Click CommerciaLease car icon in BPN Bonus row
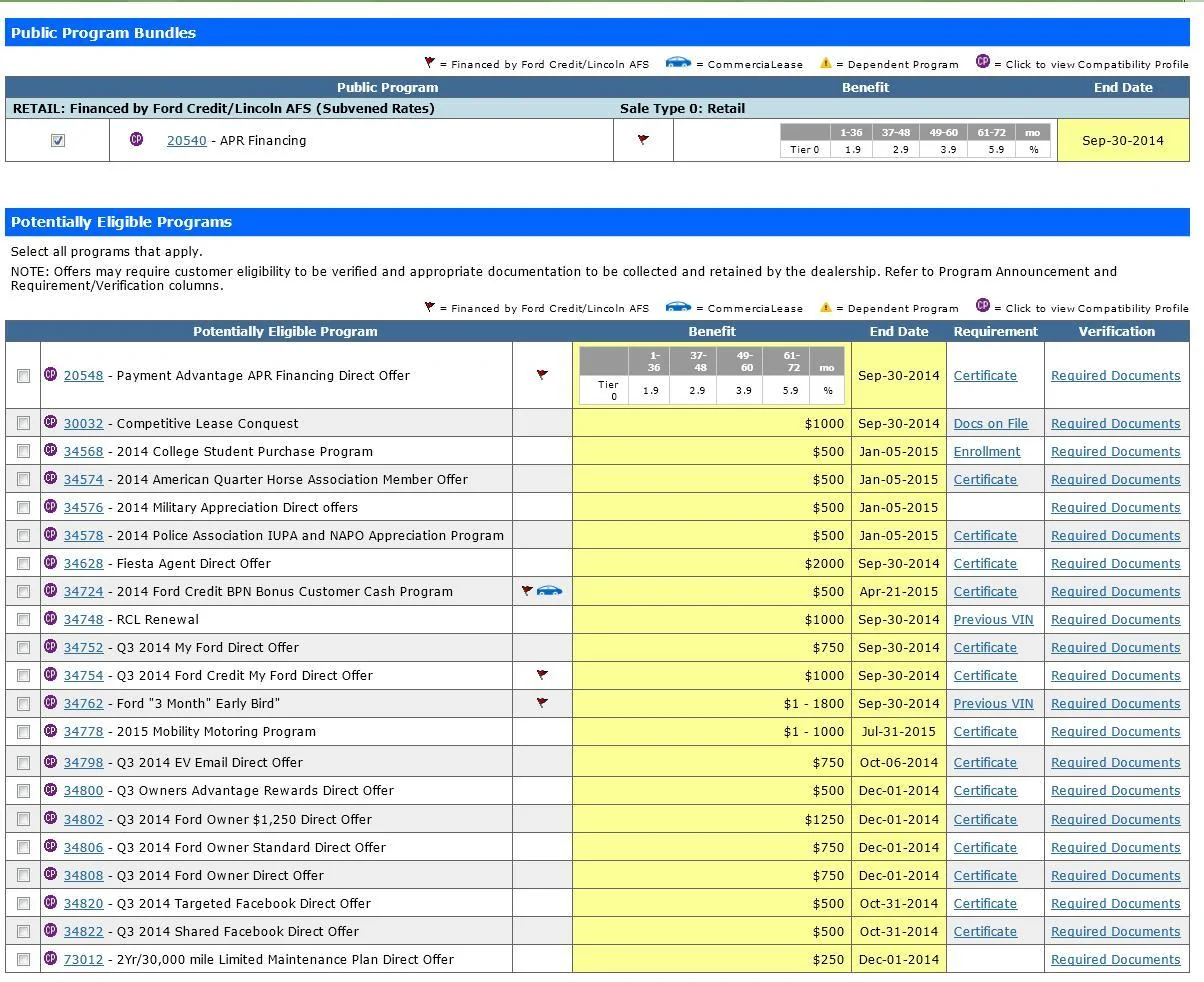 pyautogui.click(x=550, y=591)
